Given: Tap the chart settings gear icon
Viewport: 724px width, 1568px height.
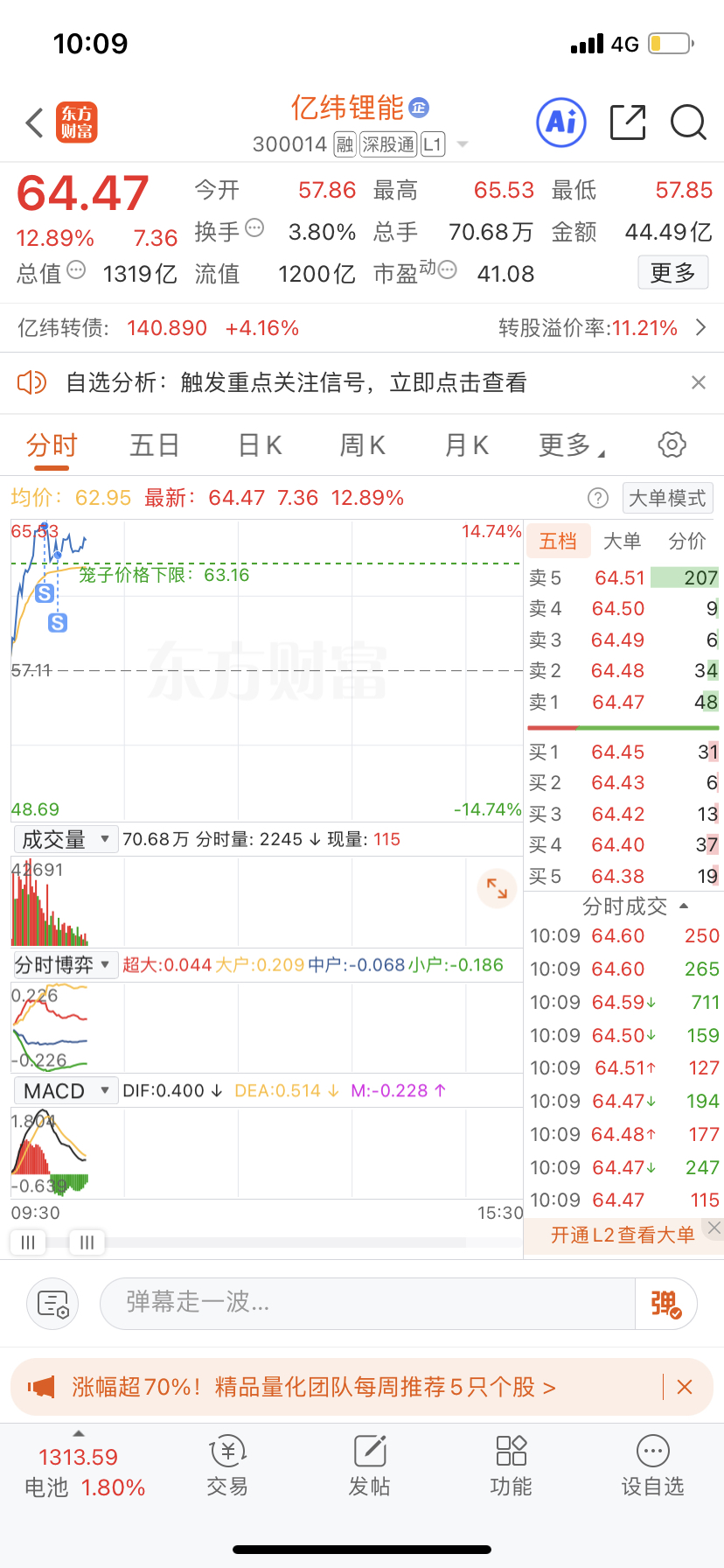Looking at the screenshot, I should click(672, 444).
